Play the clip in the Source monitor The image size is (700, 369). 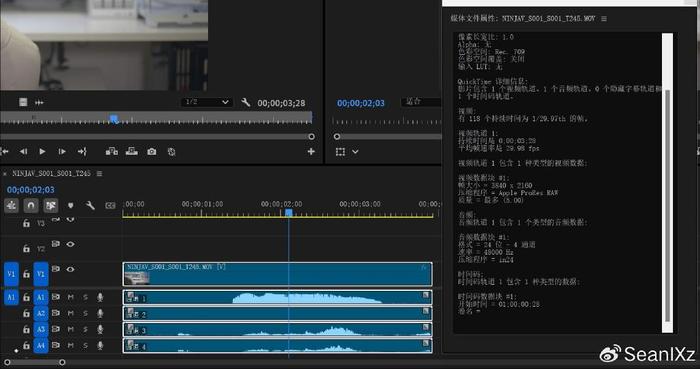pos(42,152)
